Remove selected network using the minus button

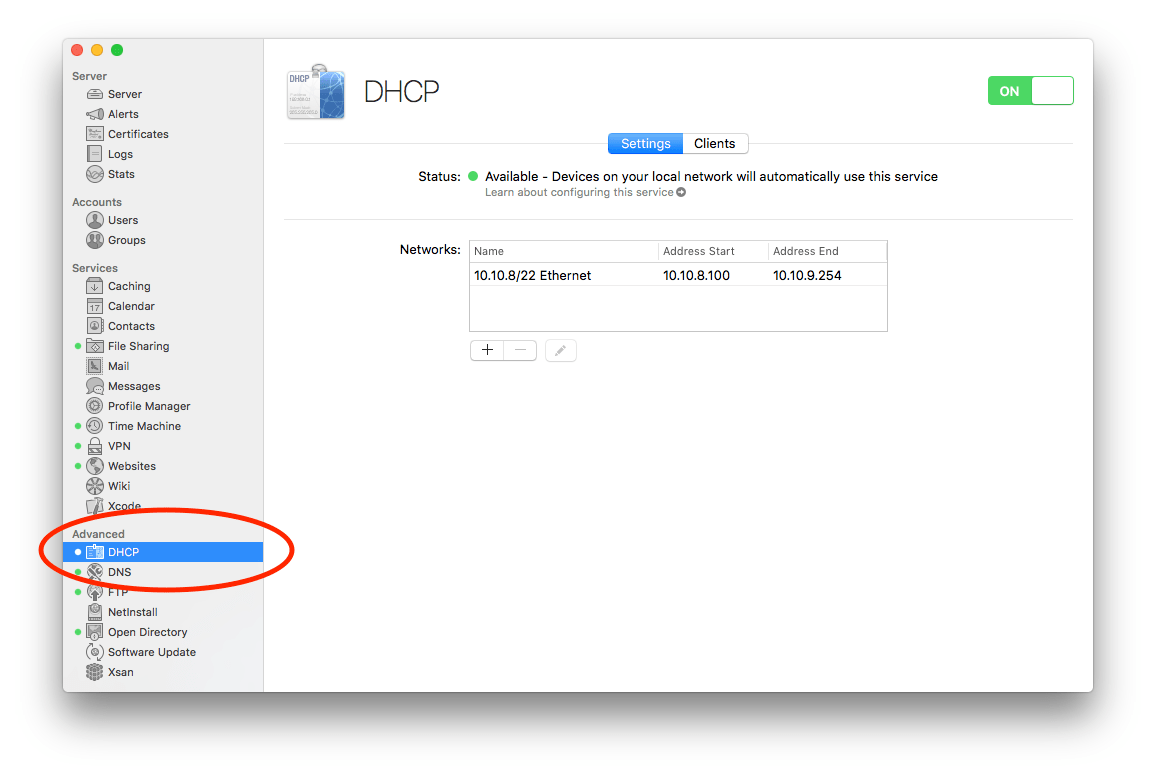(x=519, y=350)
